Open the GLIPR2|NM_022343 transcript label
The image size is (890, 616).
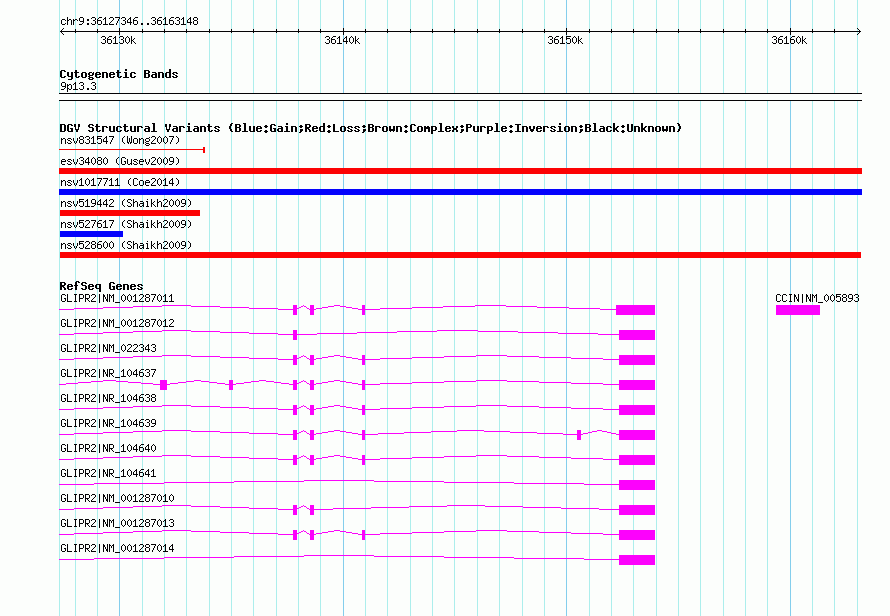pos(108,349)
